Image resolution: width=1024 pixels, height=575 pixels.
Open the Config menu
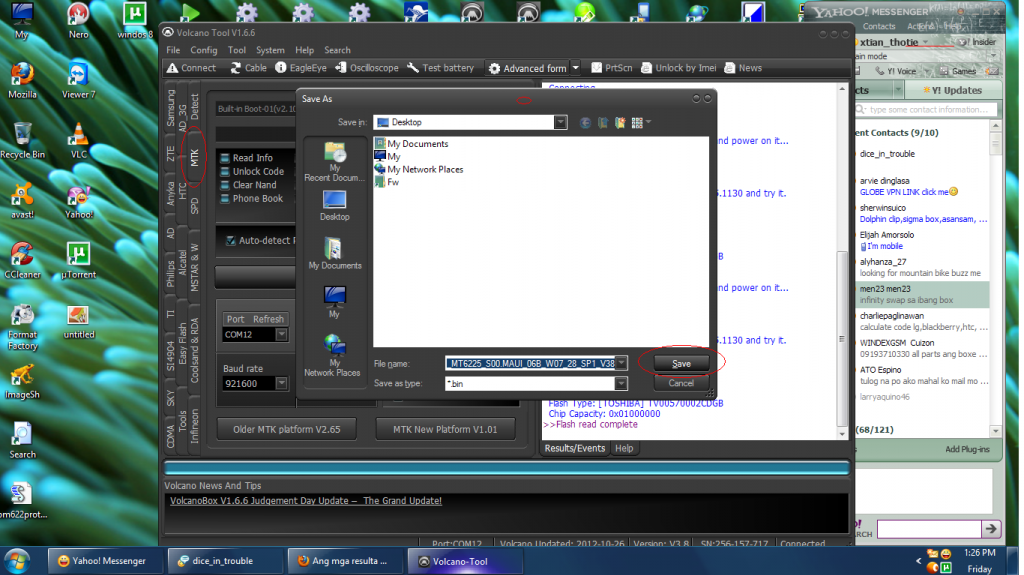(x=204, y=50)
